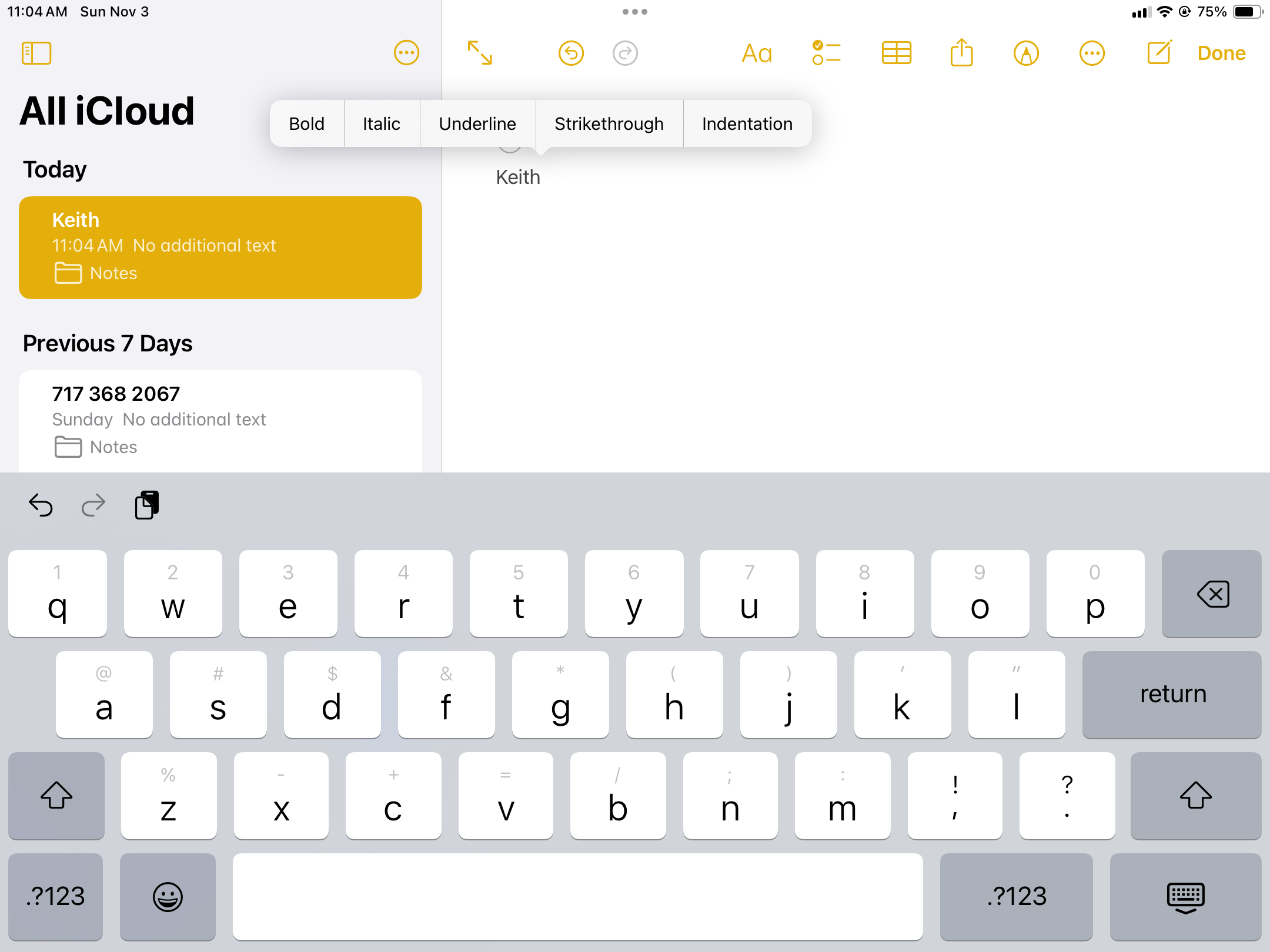The image size is (1270, 952).
Task: Open the sidebar's more options ellipsis
Action: 406,53
